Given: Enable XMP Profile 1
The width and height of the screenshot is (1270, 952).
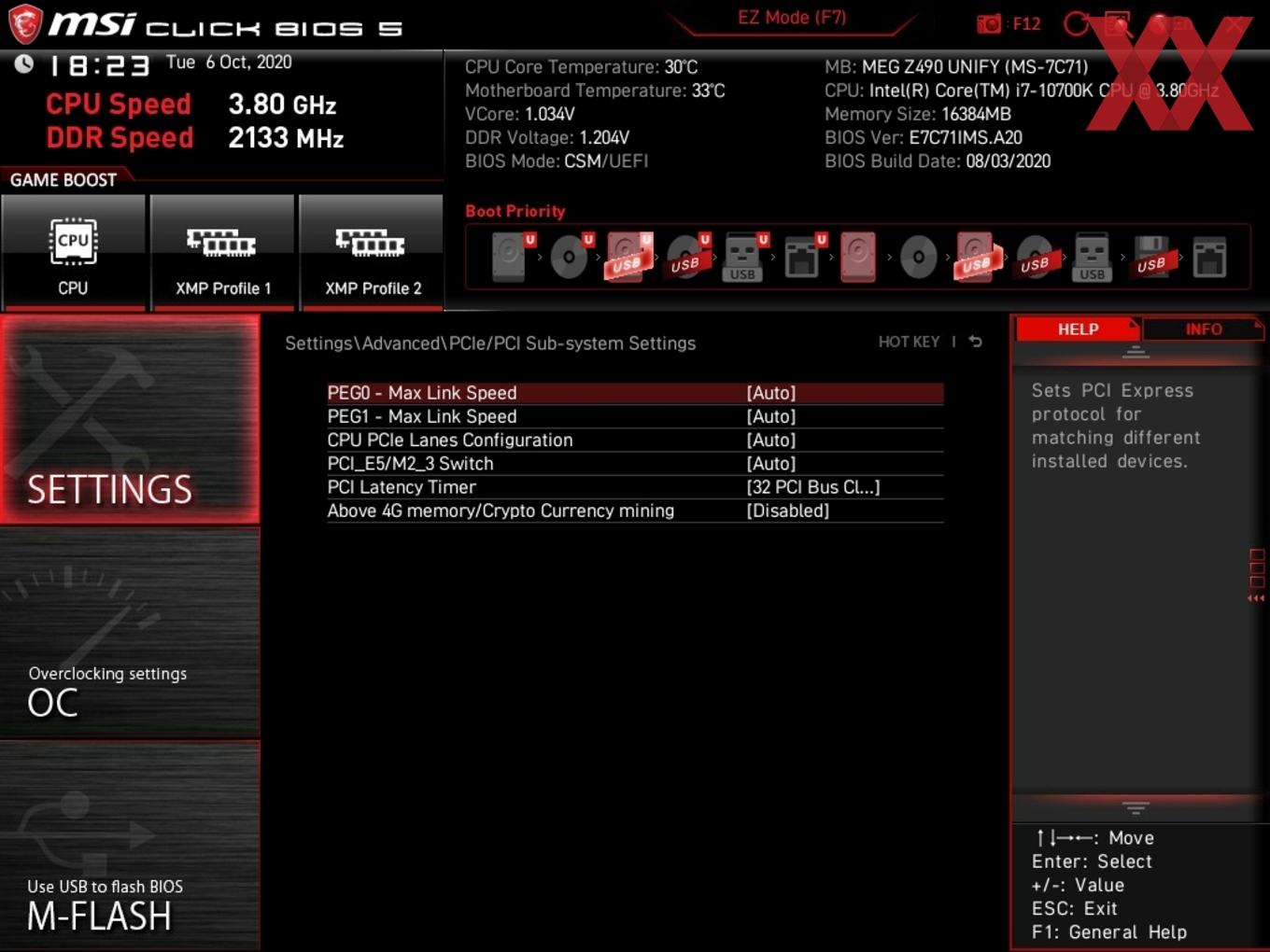Looking at the screenshot, I should coord(222,252).
